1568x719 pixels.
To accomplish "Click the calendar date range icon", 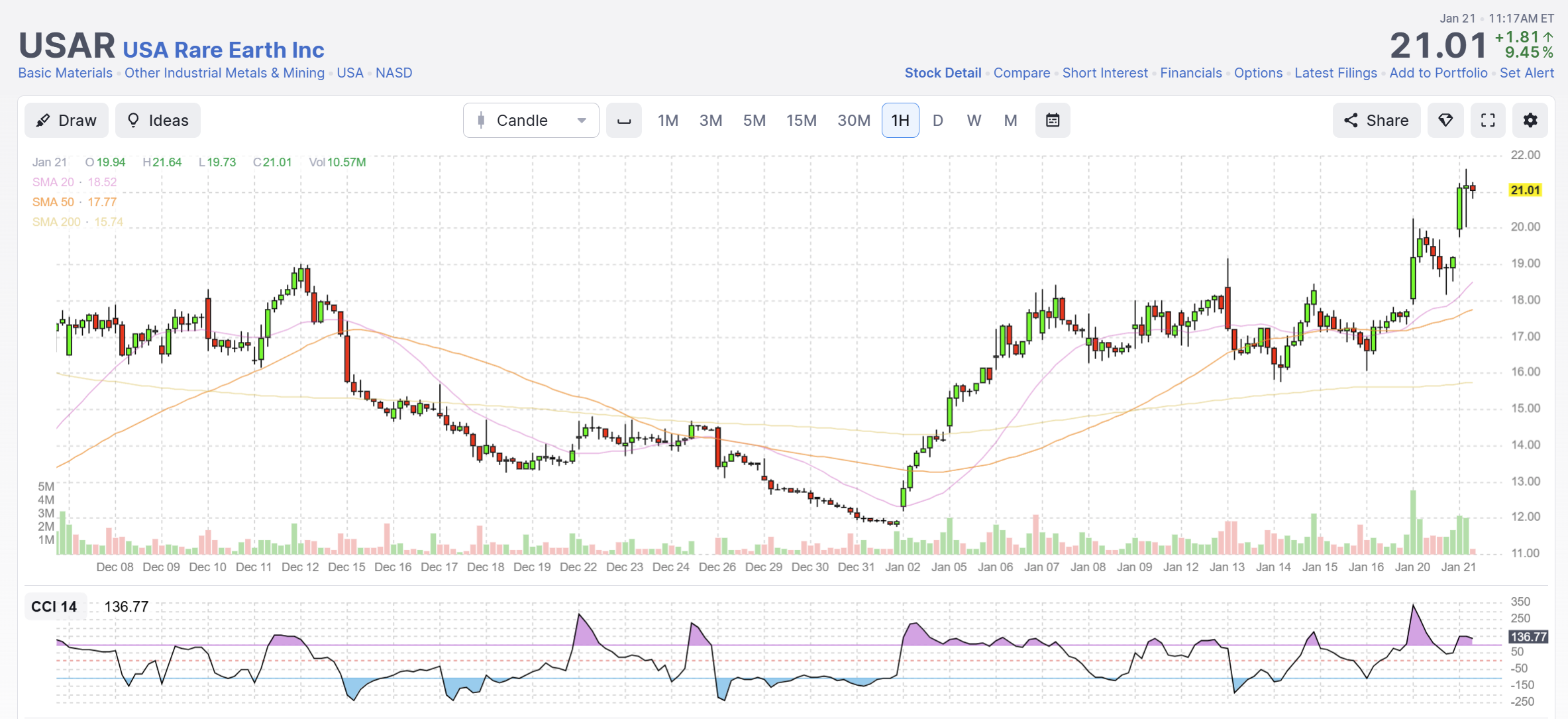I will coord(1053,121).
